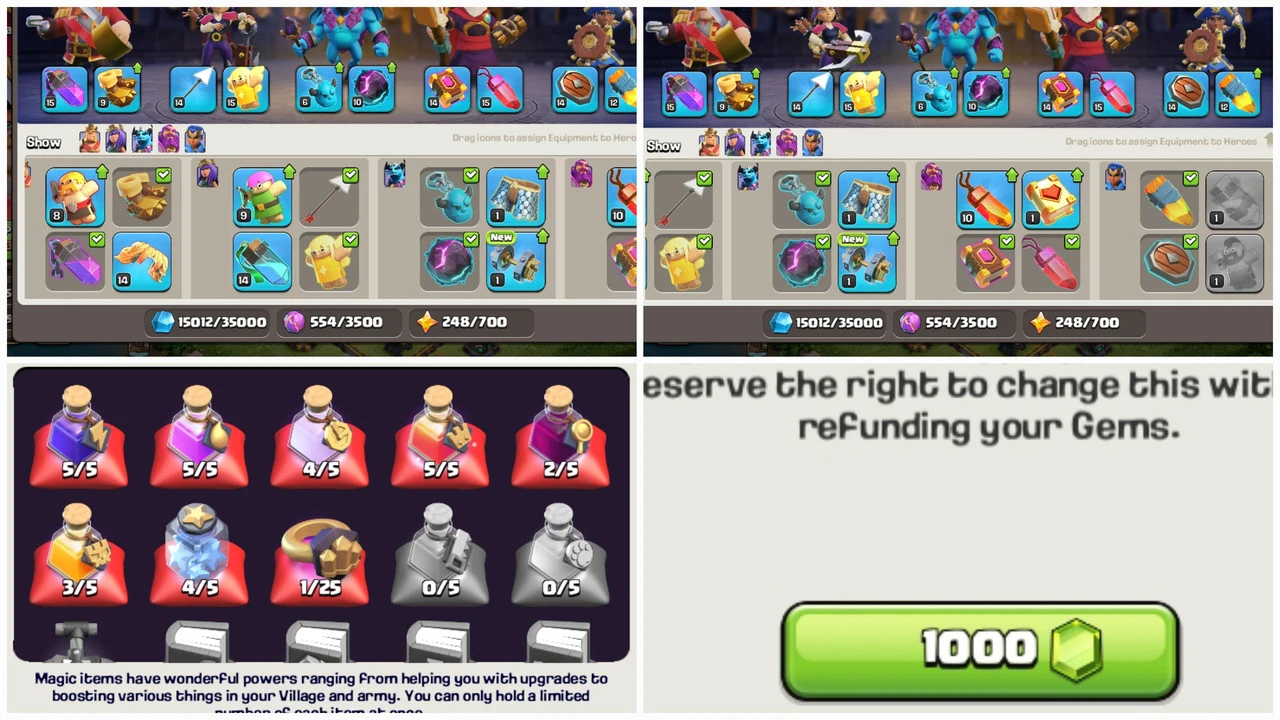The height and width of the screenshot is (720, 1280).
Task: Confirm purchase with the 1000 gems button
Action: pos(980,651)
